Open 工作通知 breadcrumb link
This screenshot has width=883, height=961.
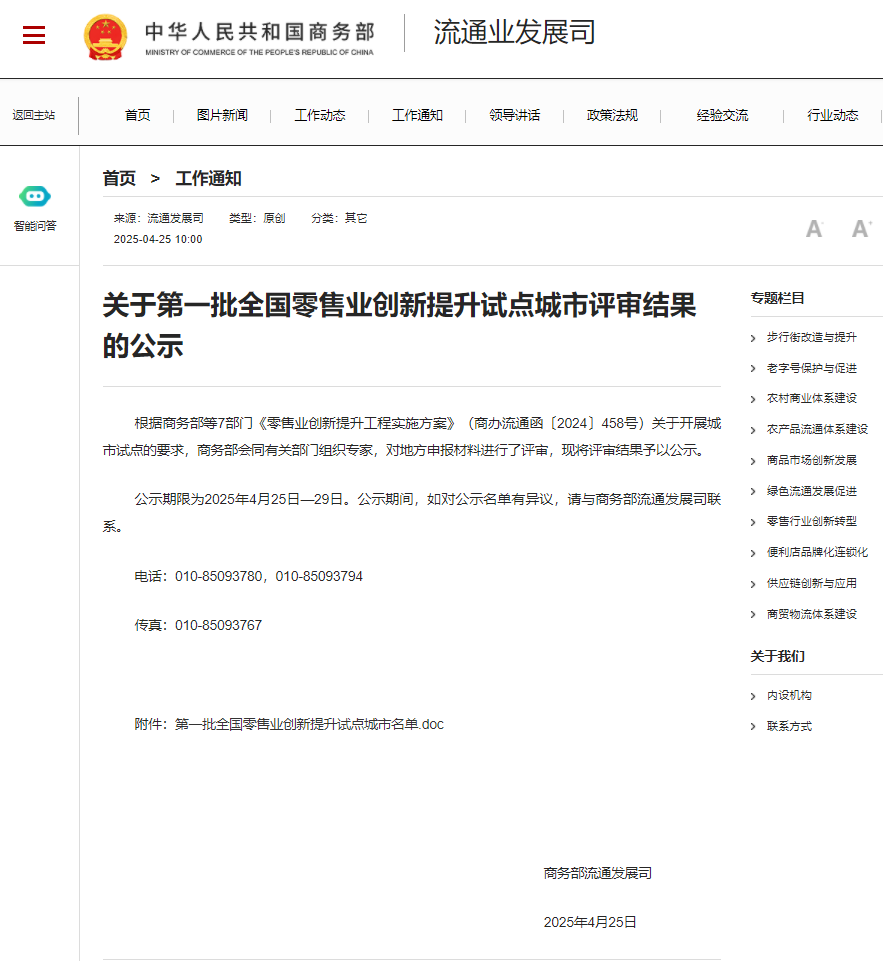pyautogui.click(x=208, y=179)
